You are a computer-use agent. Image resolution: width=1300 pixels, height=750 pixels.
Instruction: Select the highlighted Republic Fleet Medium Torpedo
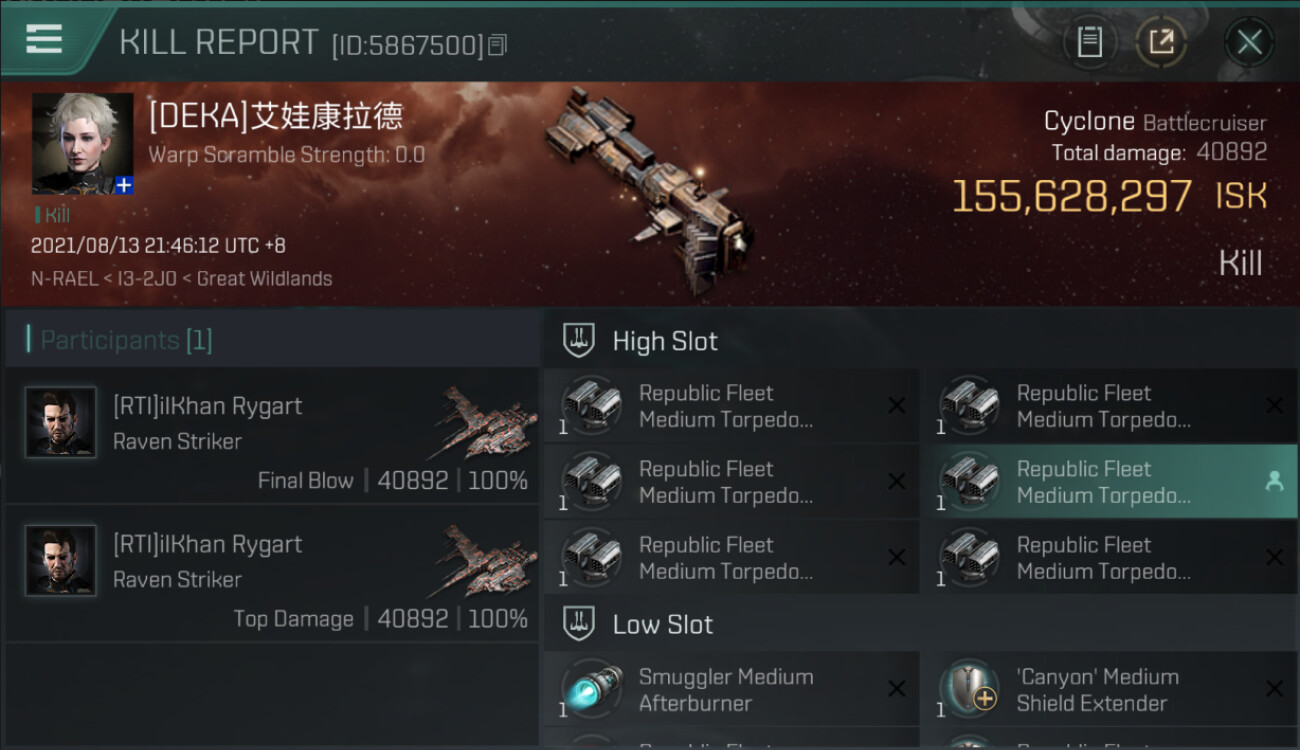point(1108,482)
